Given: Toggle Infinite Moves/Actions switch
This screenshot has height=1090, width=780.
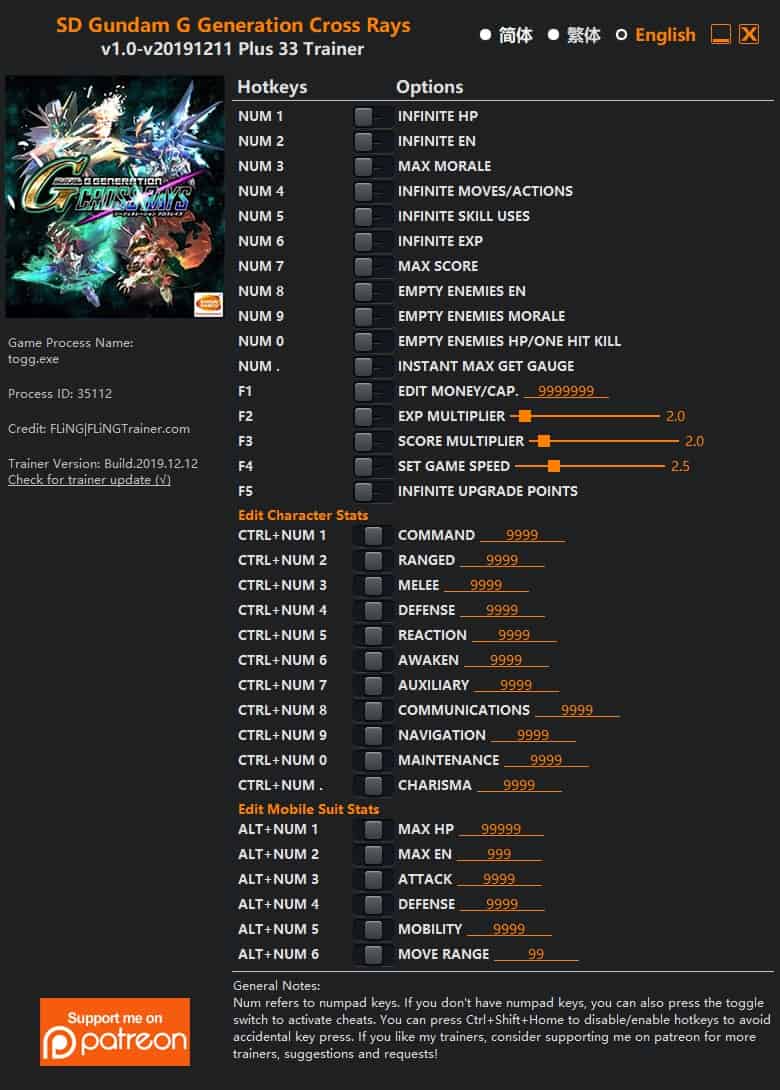Looking at the screenshot, I should click(373, 191).
